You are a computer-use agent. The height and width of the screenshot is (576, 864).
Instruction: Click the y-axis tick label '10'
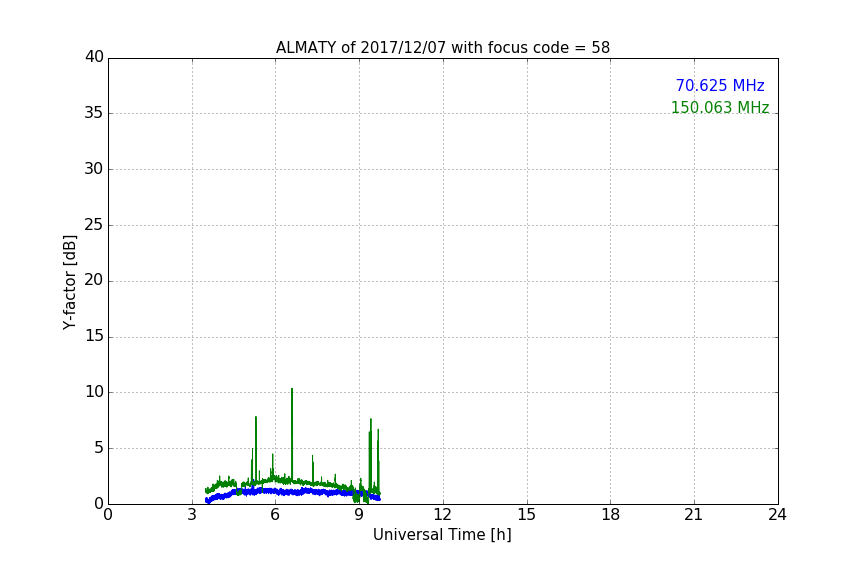click(x=94, y=392)
